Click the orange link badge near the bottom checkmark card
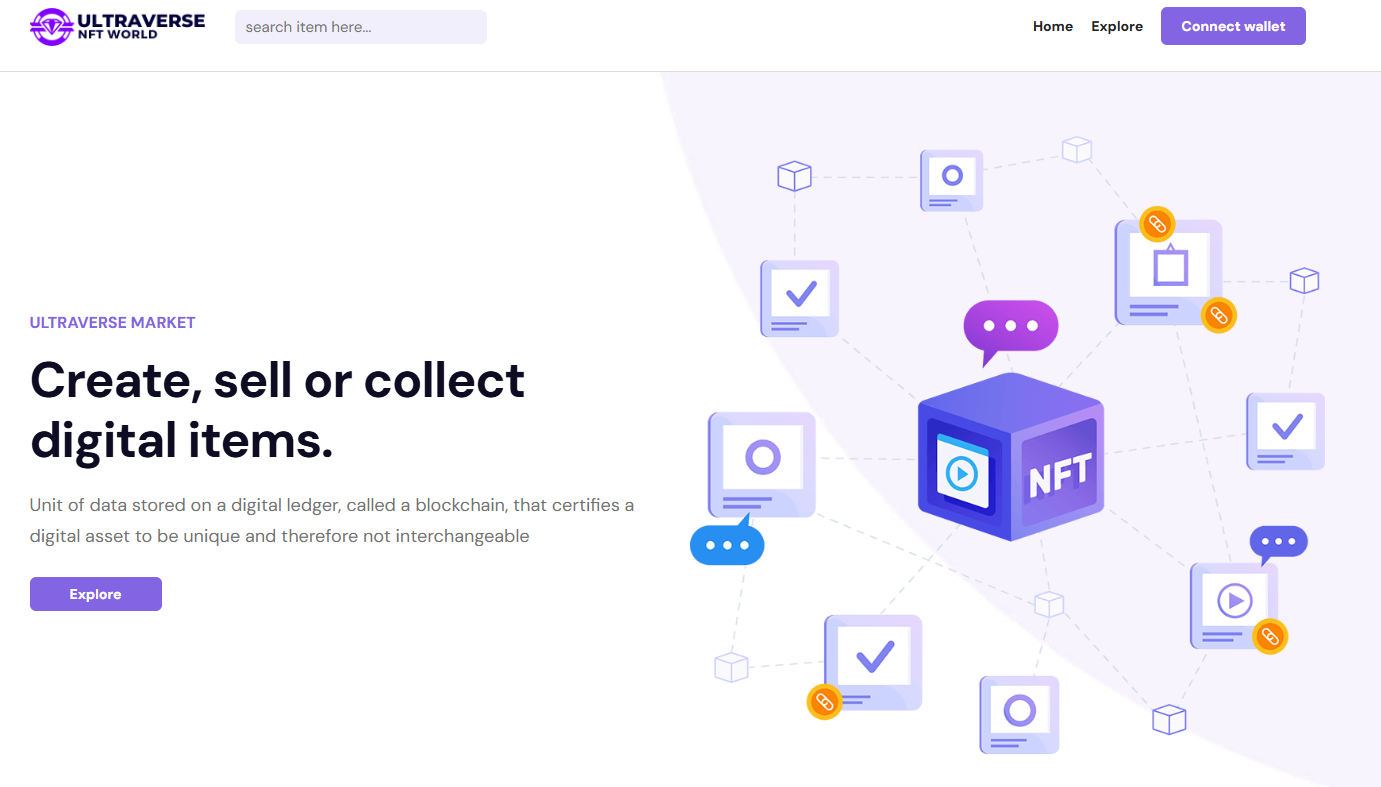1381x787 pixels. coord(824,701)
